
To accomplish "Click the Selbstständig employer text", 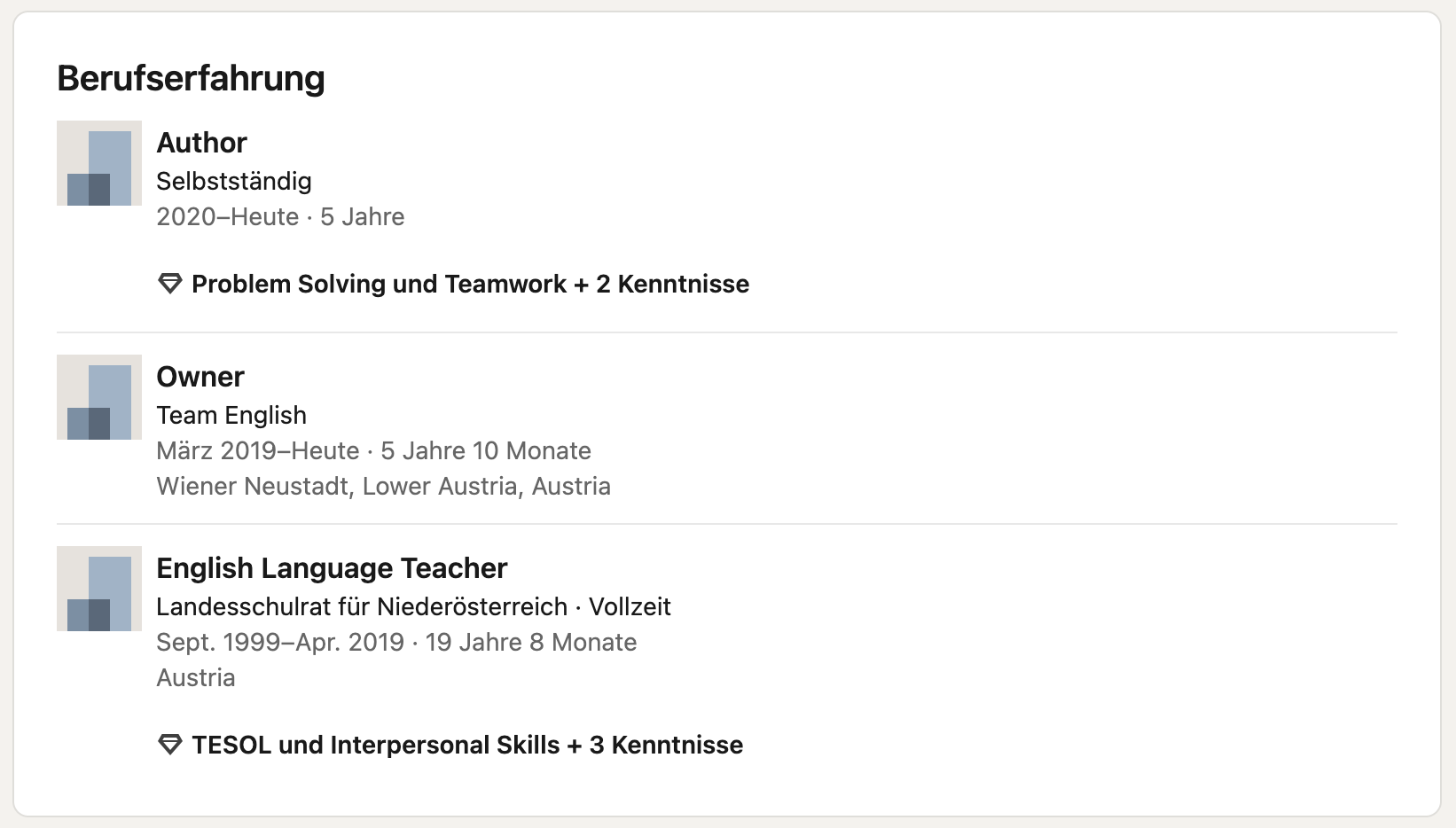I will [x=234, y=181].
